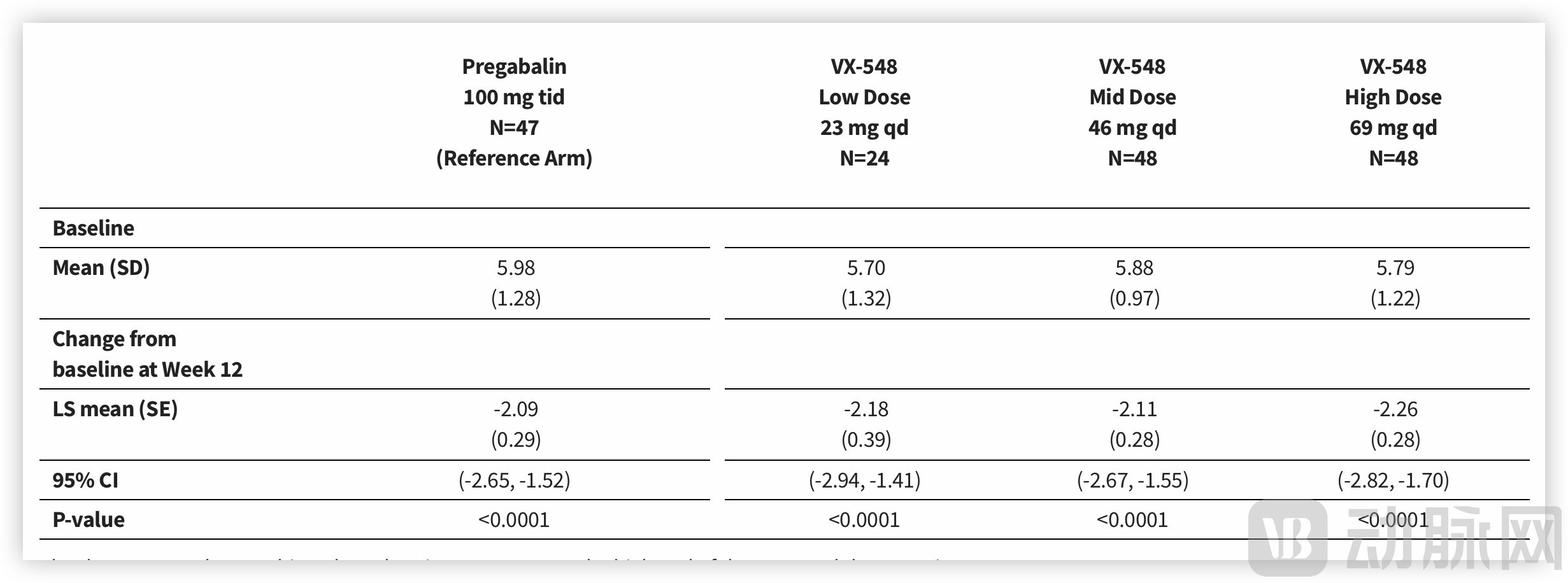Select the Low Dose baseline mean 5.70 cell
This screenshot has height=583, width=1568.
(x=866, y=283)
